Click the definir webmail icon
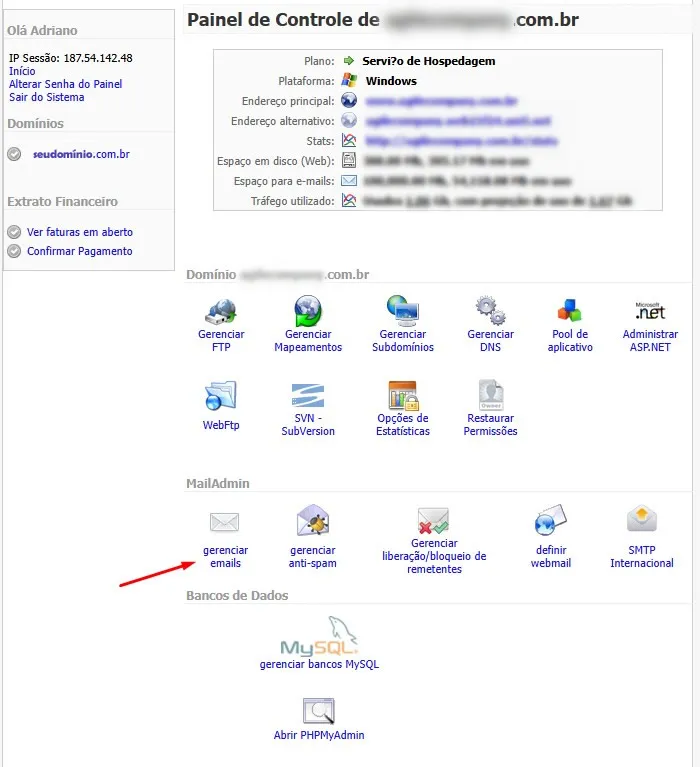 tap(550, 522)
